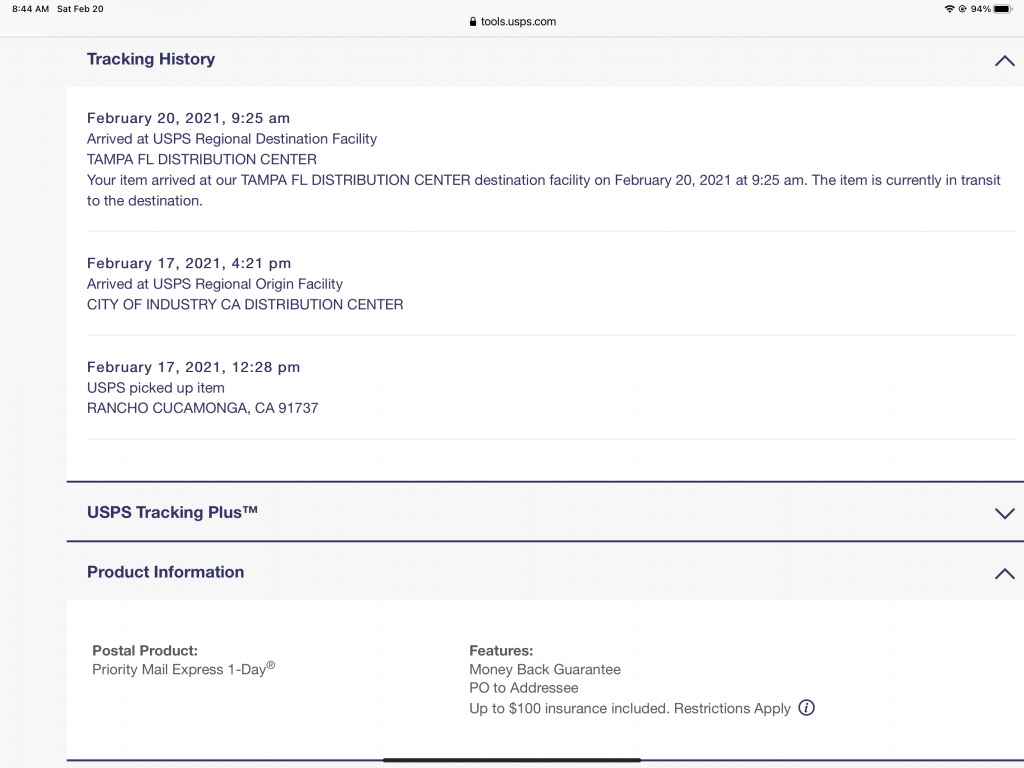Tap the lock icon beside tools.usps.com
The height and width of the screenshot is (768, 1024).
pyautogui.click(x=473, y=22)
